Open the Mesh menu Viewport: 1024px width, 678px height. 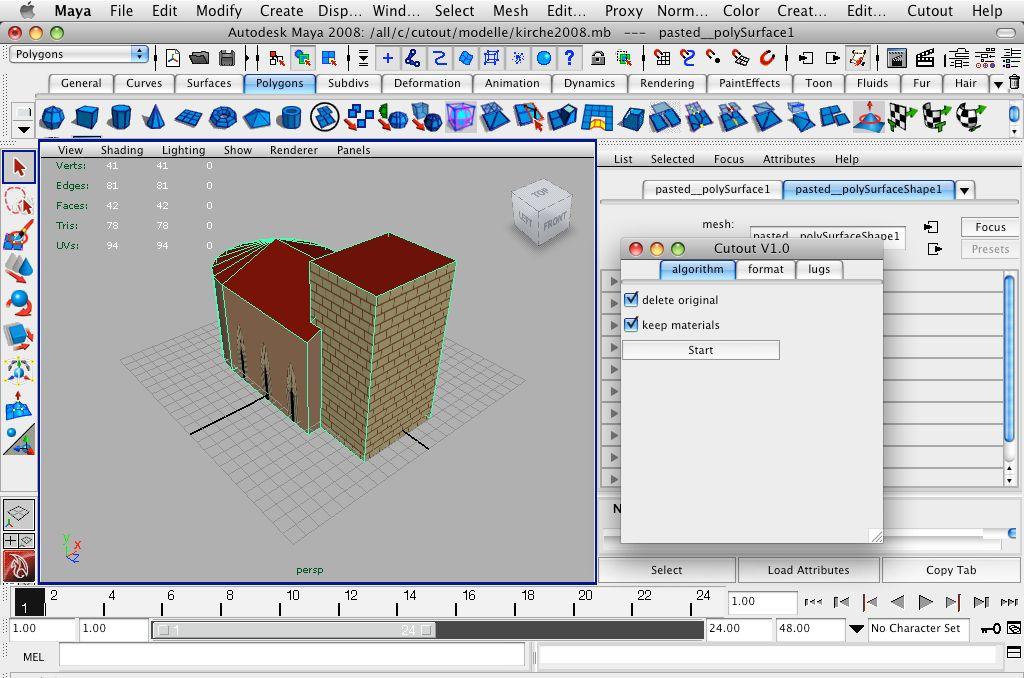(510, 11)
